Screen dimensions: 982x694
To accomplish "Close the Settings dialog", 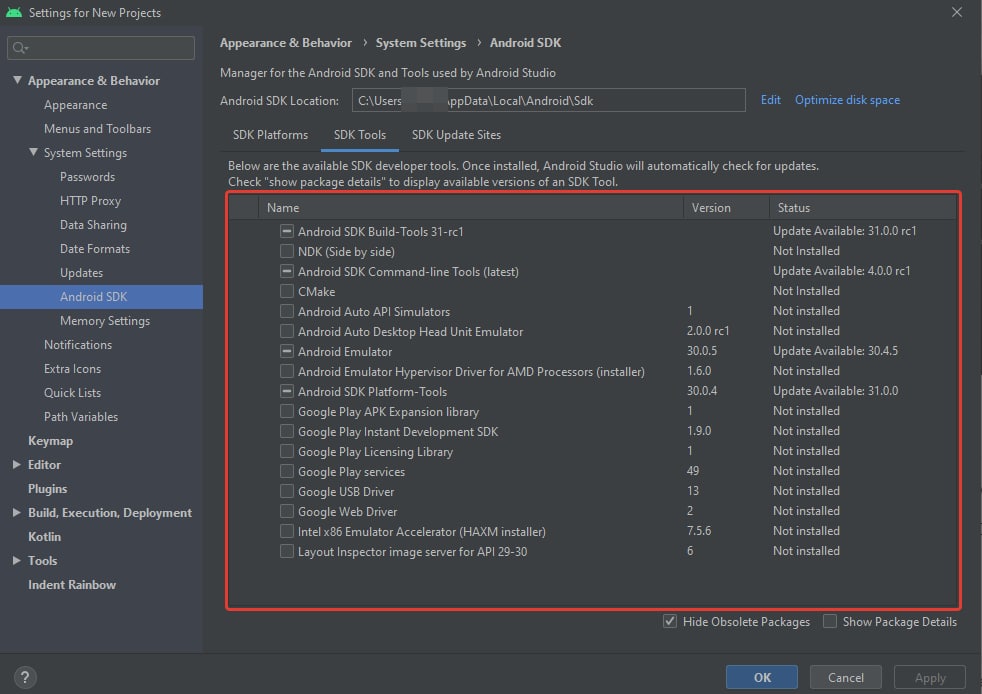I will coord(956,12).
